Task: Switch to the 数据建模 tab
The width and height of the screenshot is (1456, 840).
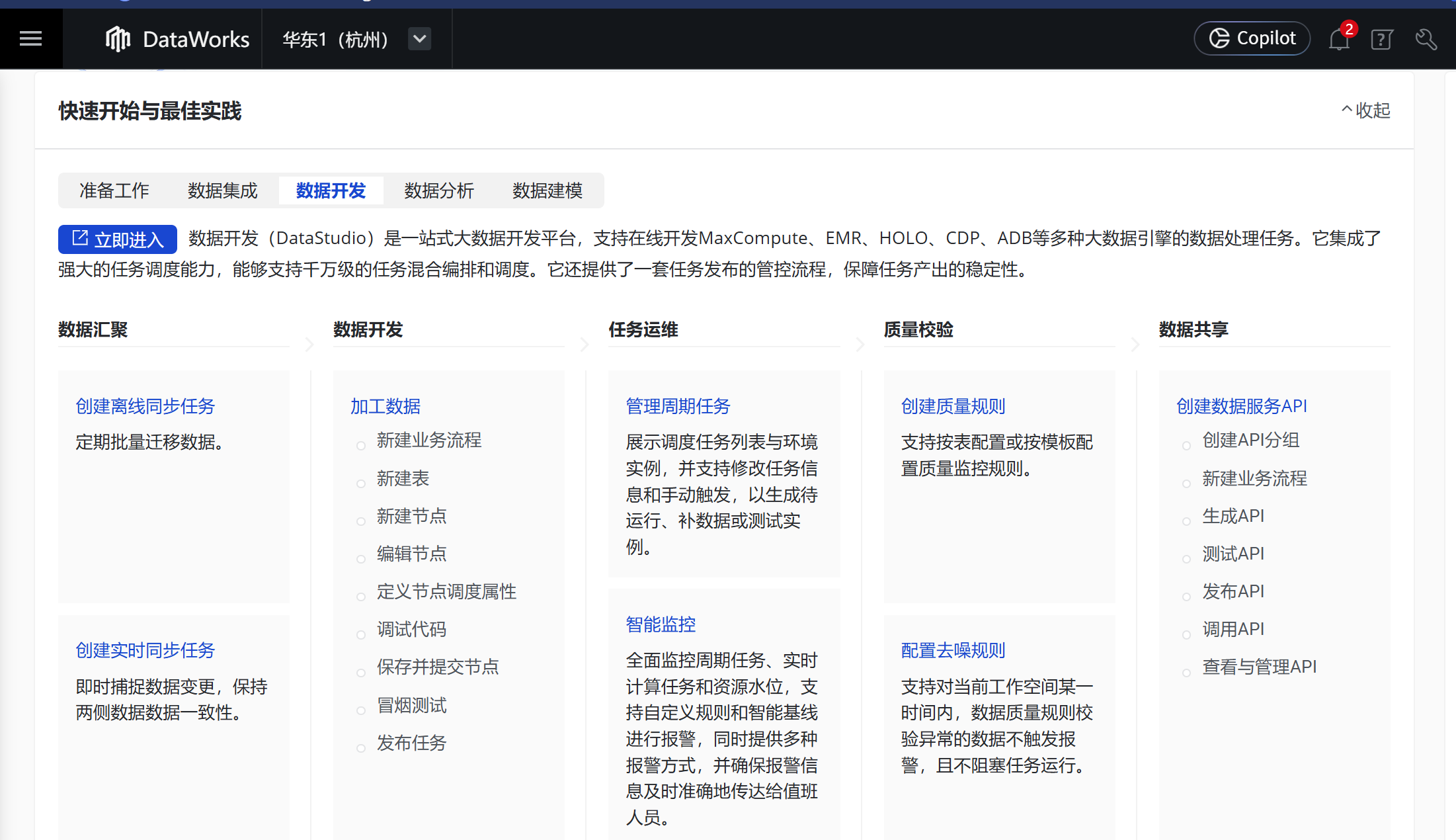Action: [547, 190]
